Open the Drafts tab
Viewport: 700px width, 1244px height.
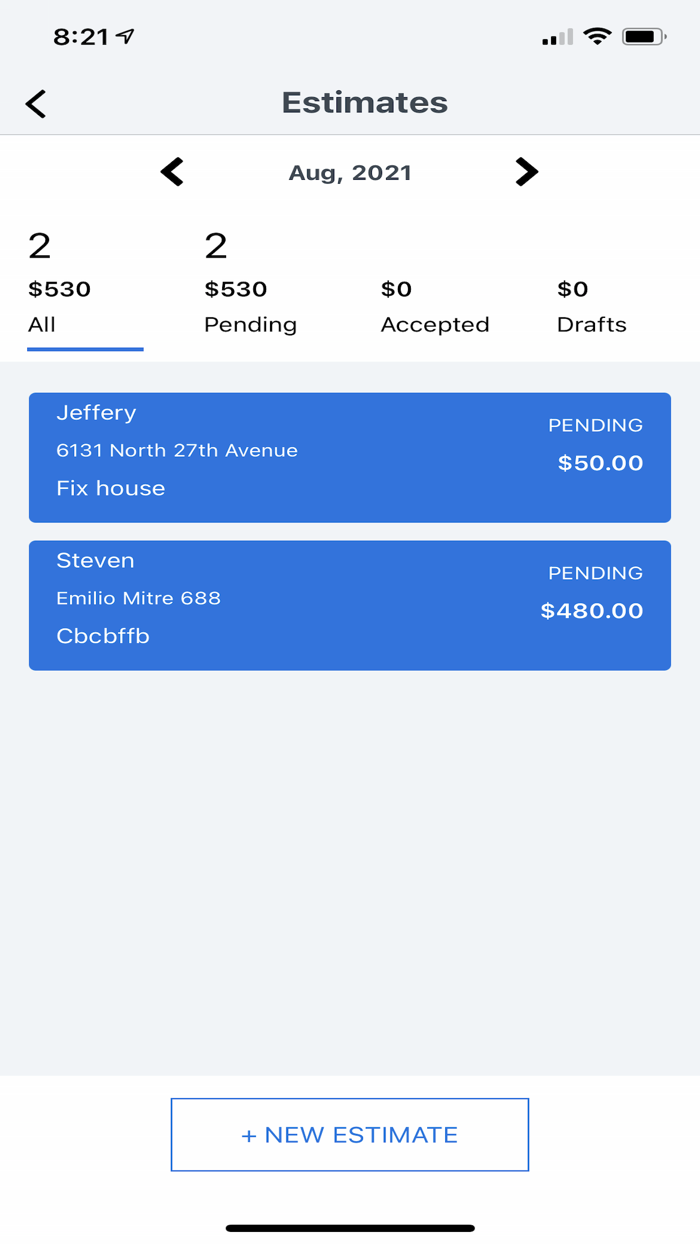pyautogui.click(x=592, y=324)
